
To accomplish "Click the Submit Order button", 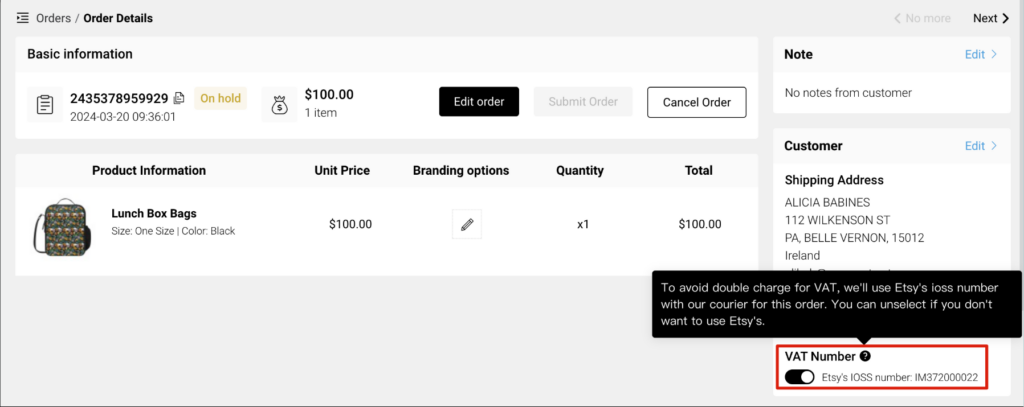I will [x=583, y=102].
